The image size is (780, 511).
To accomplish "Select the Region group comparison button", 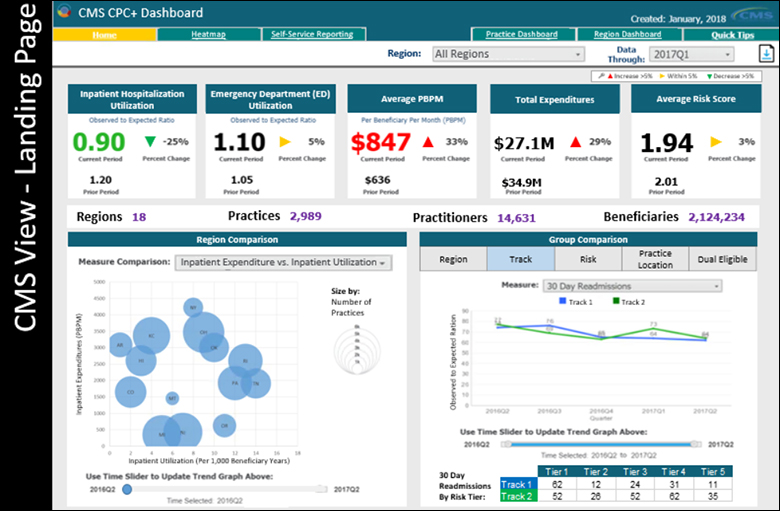I will 453,259.
